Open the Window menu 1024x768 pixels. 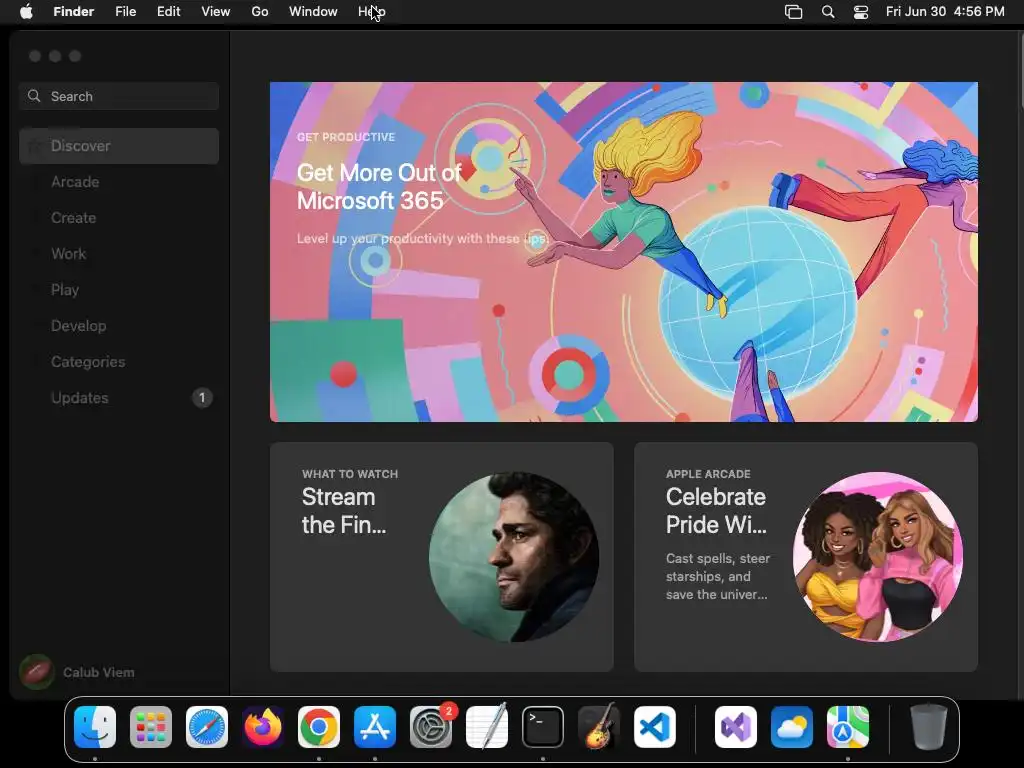(313, 12)
